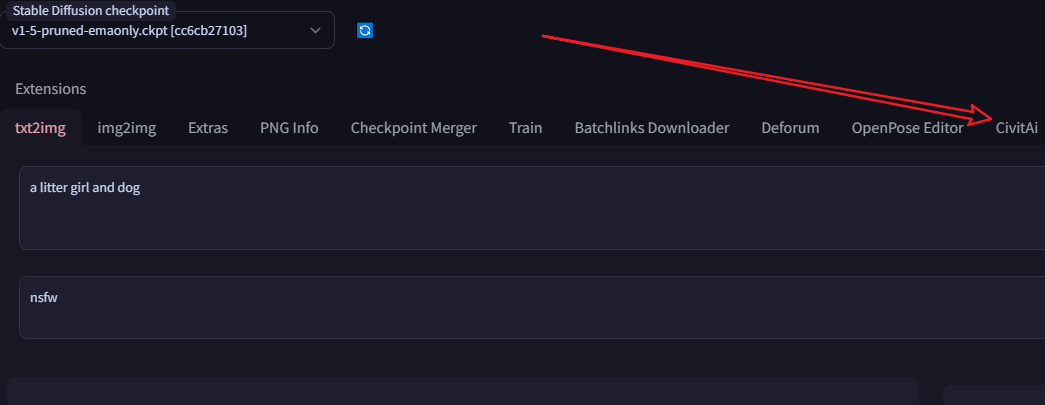Image resolution: width=1045 pixels, height=405 pixels.
Task: Switch to the txt2img tab
Action: click(x=41, y=128)
